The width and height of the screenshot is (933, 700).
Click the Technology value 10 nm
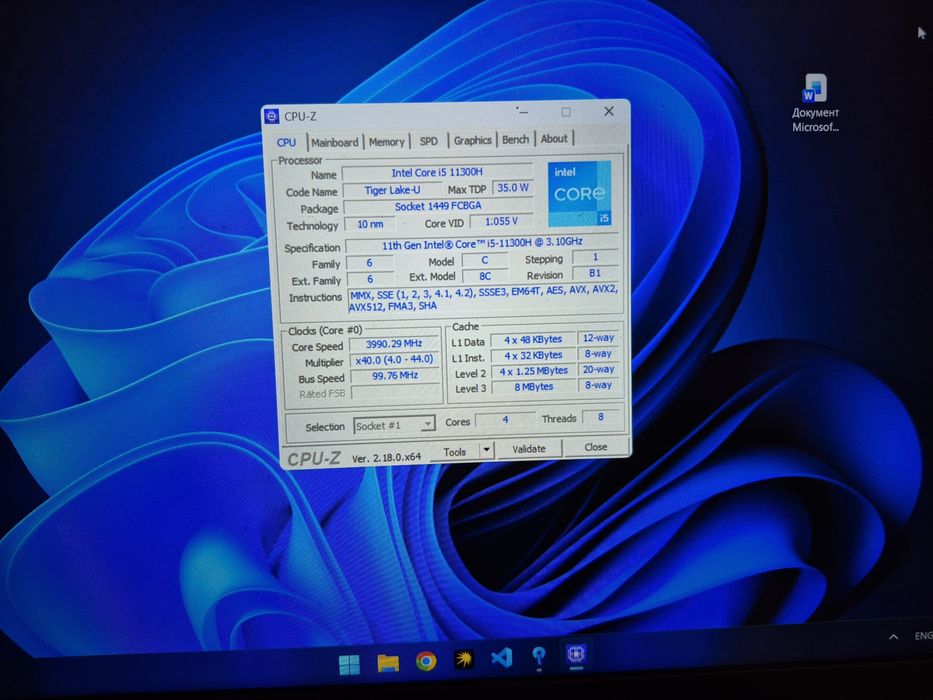click(370, 224)
